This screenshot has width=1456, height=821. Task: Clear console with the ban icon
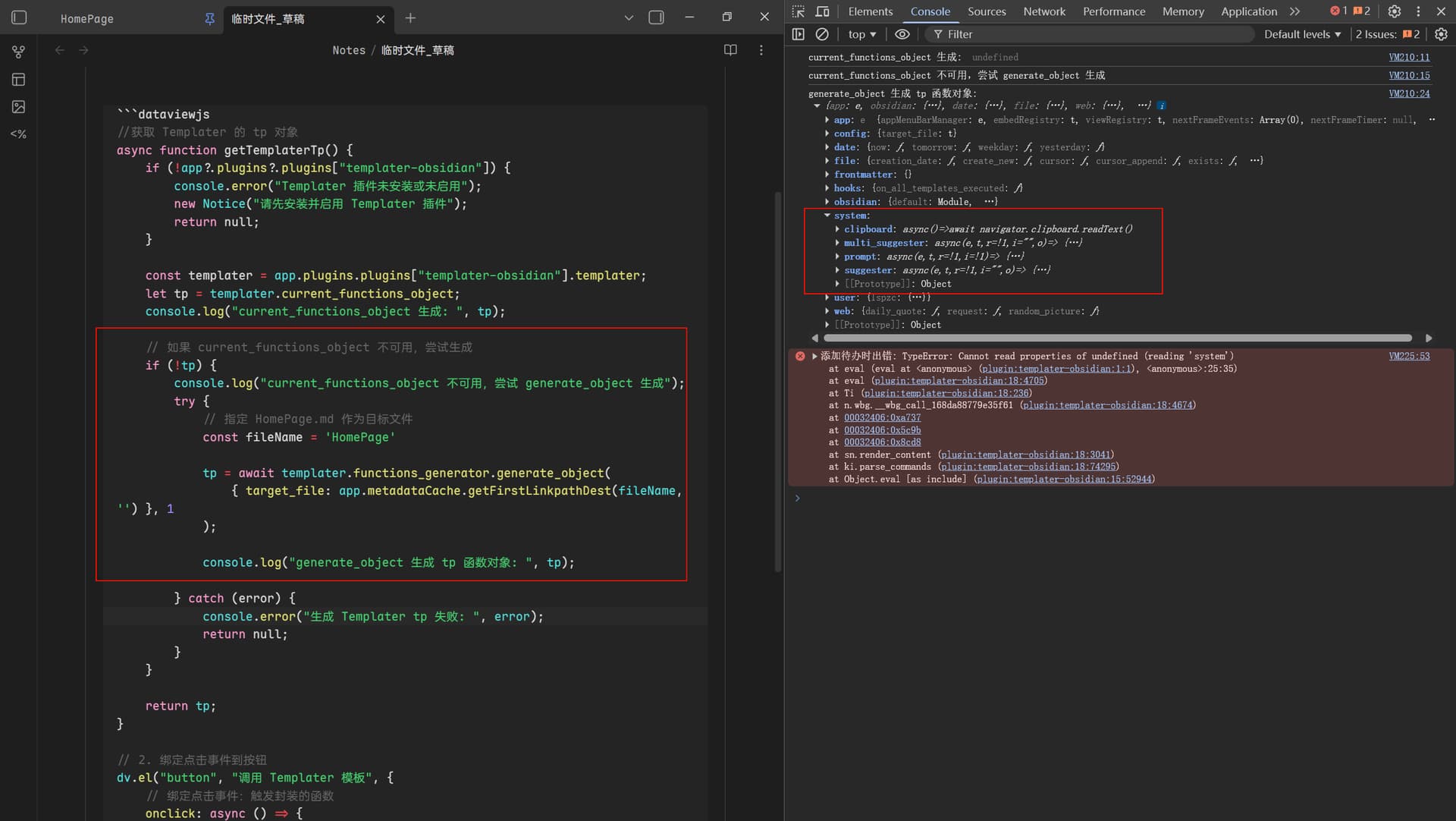click(x=822, y=34)
